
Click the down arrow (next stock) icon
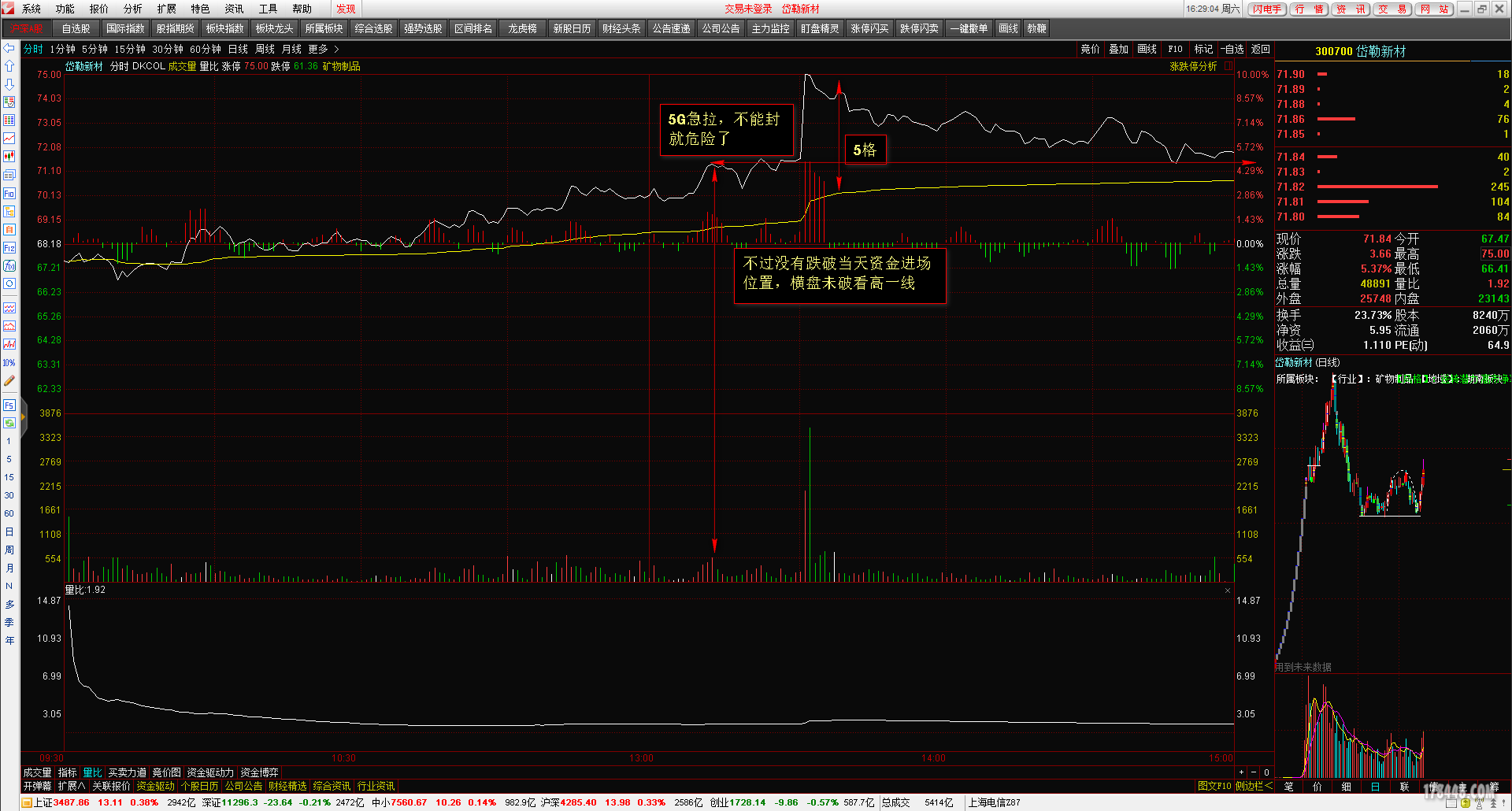9,84
